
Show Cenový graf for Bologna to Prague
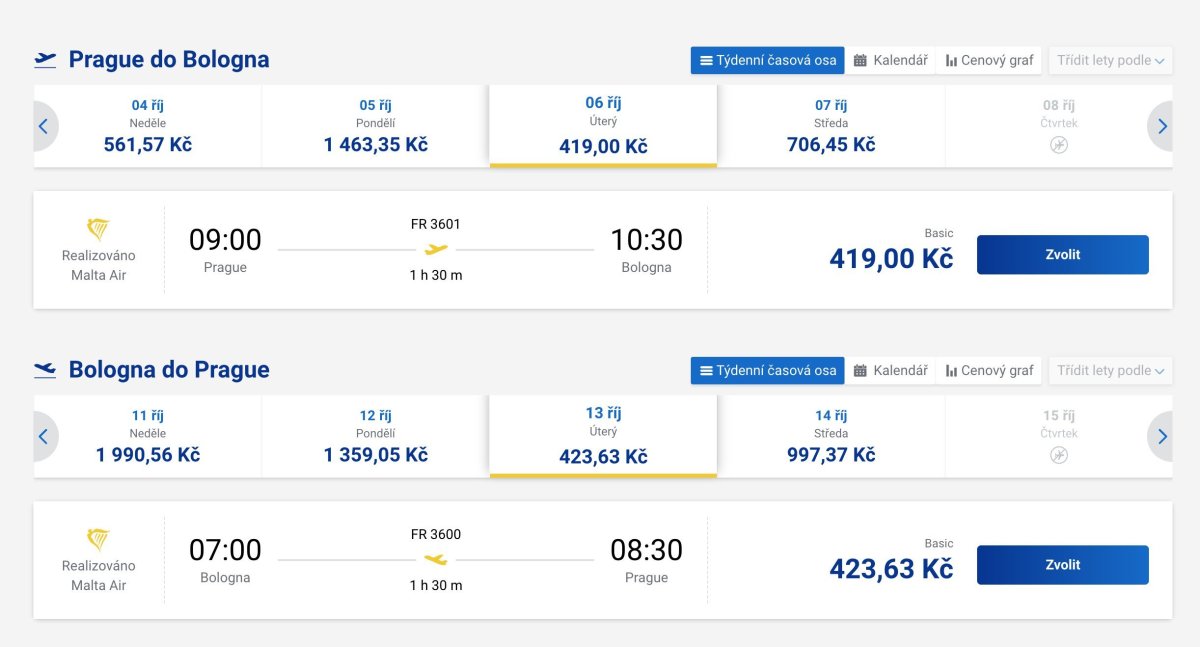pyautogui.click(x=989, y=370)
